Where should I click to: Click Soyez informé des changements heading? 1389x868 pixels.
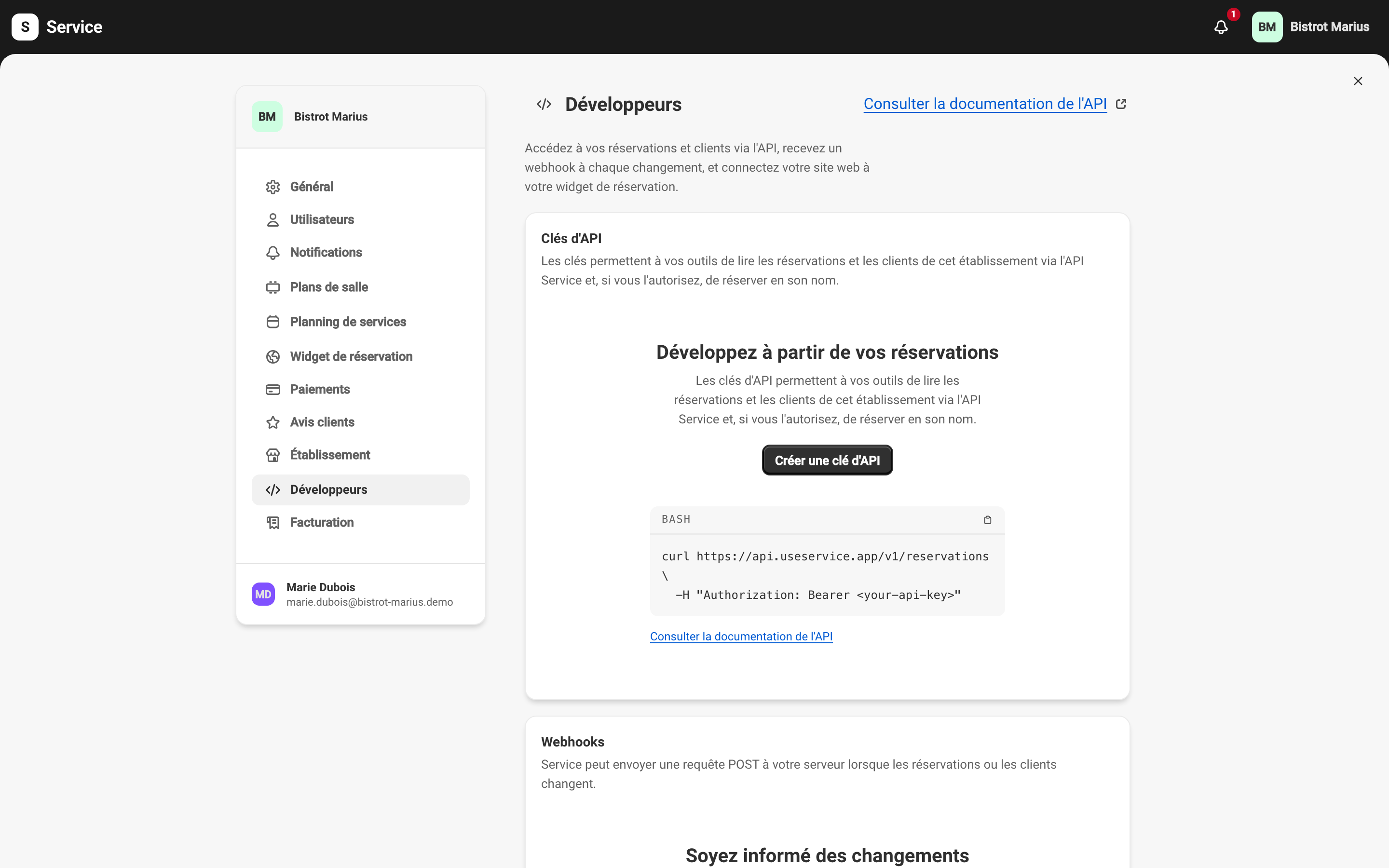pyautogui.click(x=827, y=856)
